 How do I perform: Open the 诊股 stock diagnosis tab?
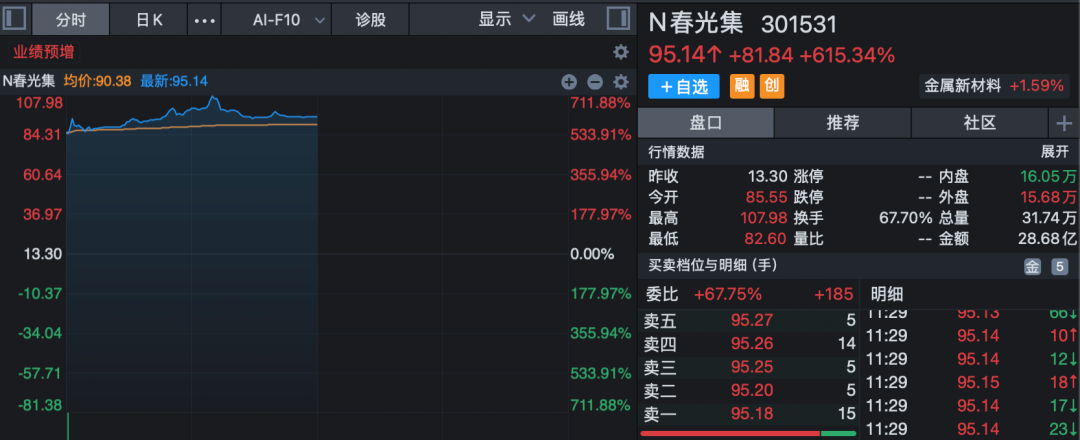(x=371, y=19)
